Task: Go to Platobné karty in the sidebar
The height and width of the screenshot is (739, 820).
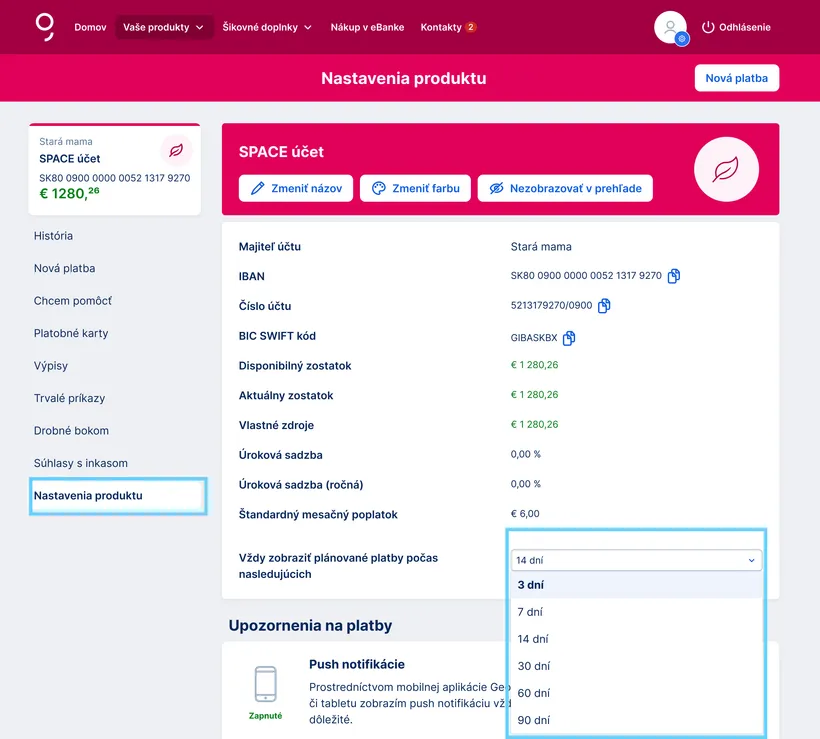Action: coord(71,333)
